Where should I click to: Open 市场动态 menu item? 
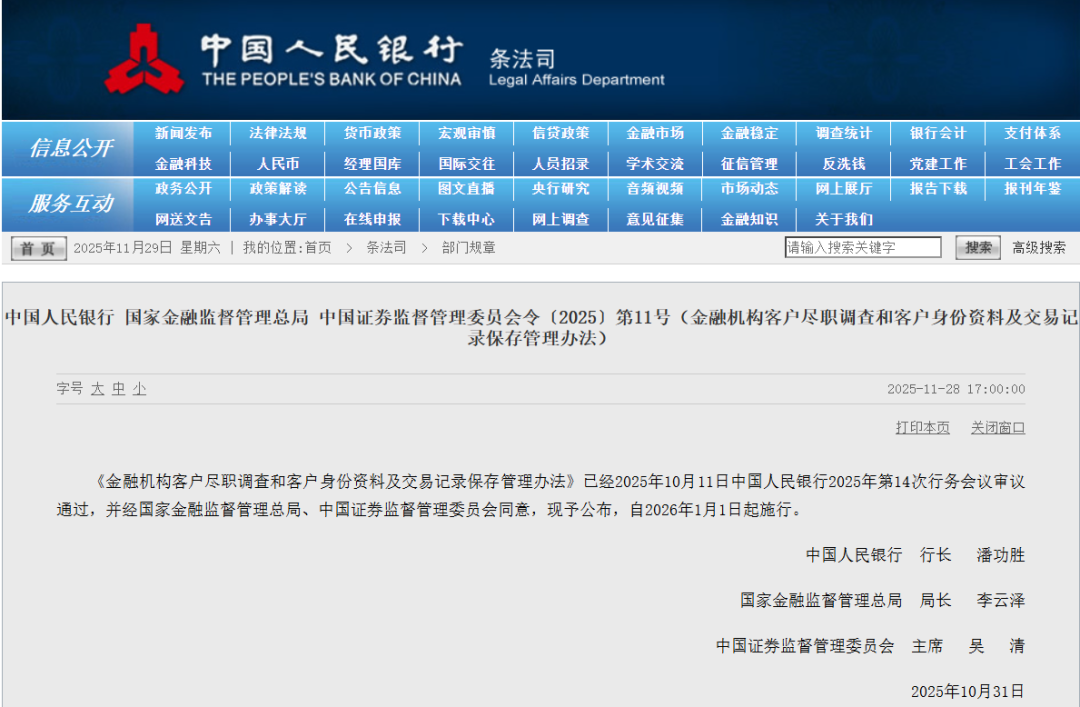(749, 189)
